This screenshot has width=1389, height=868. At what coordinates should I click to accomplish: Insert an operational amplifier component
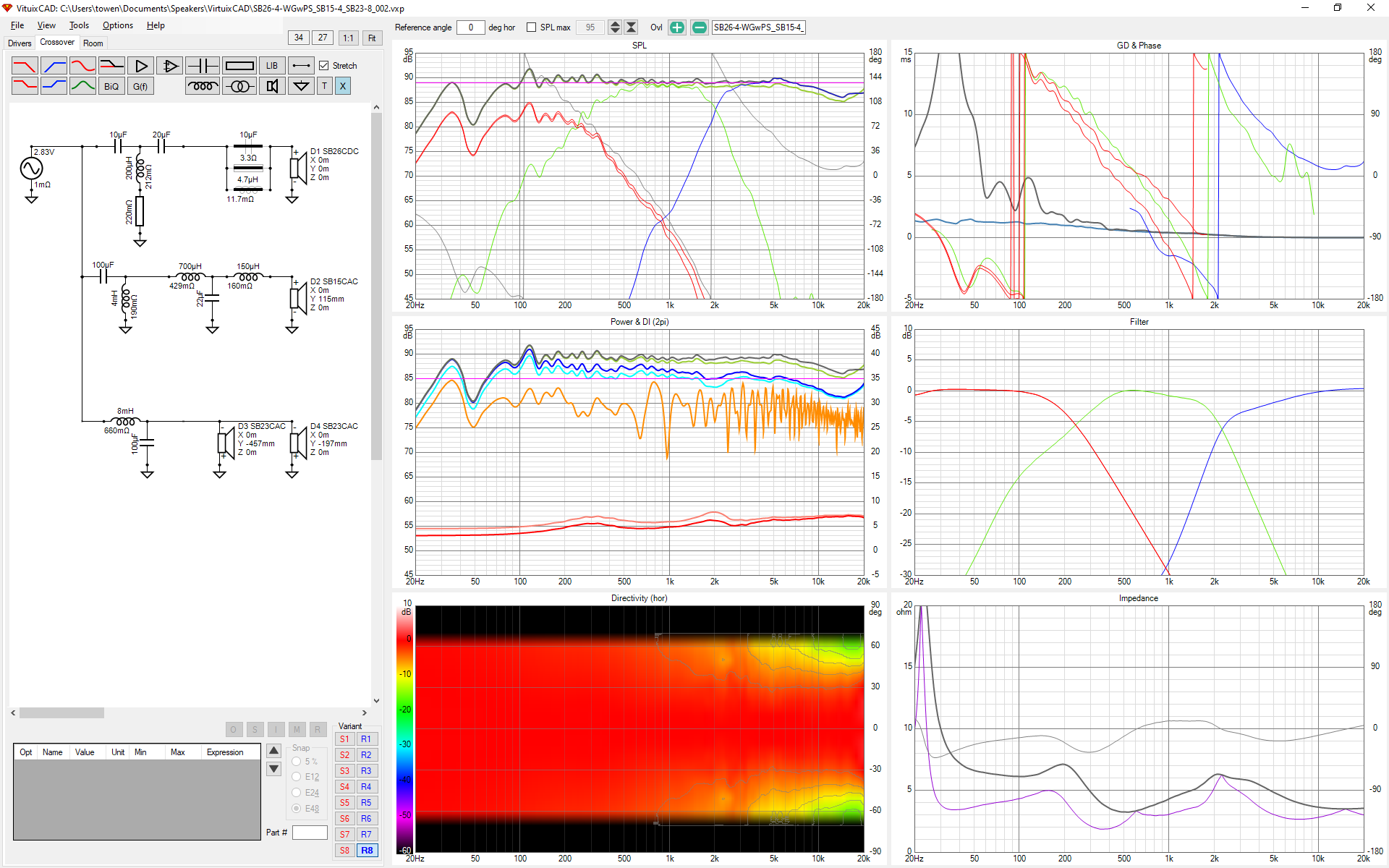[169, 66]
